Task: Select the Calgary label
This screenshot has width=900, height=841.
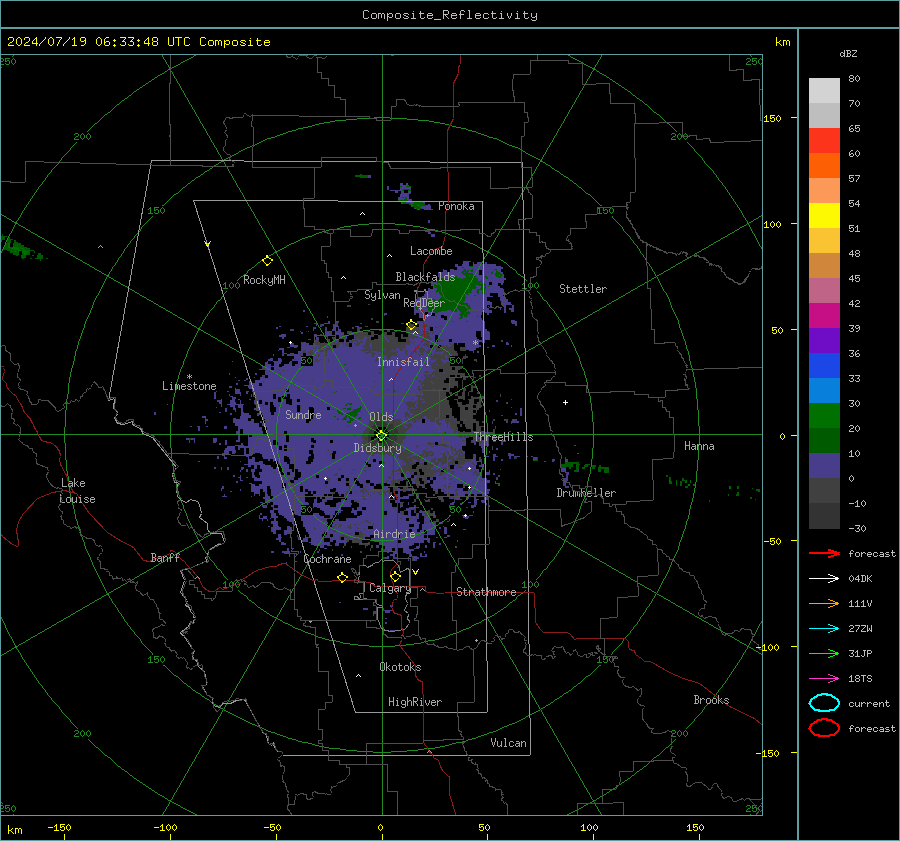Action: 390,588
